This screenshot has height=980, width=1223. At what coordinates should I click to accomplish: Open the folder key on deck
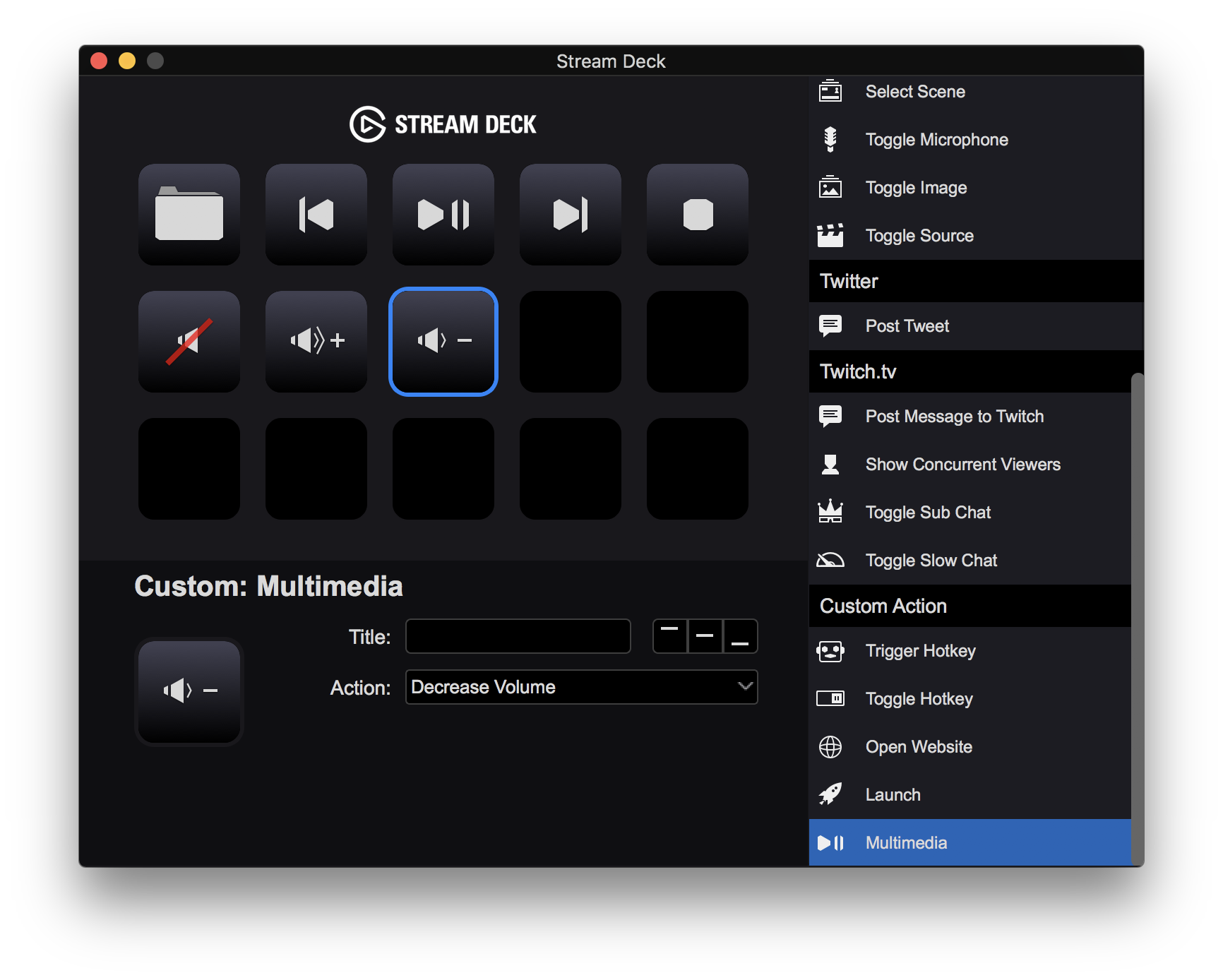(x=189, y=215)
